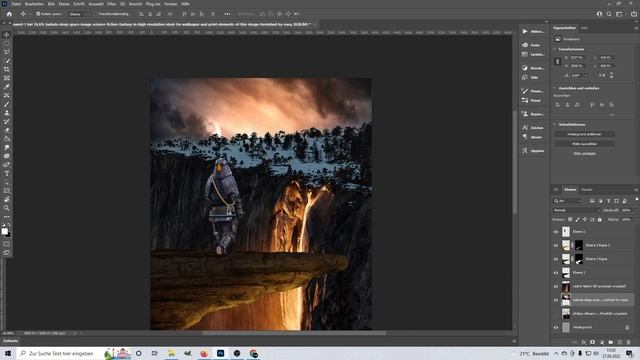Enable the Transformationsstrg. checkbox
The width and height of the screenshot is (640, 360).
[95, 14]
